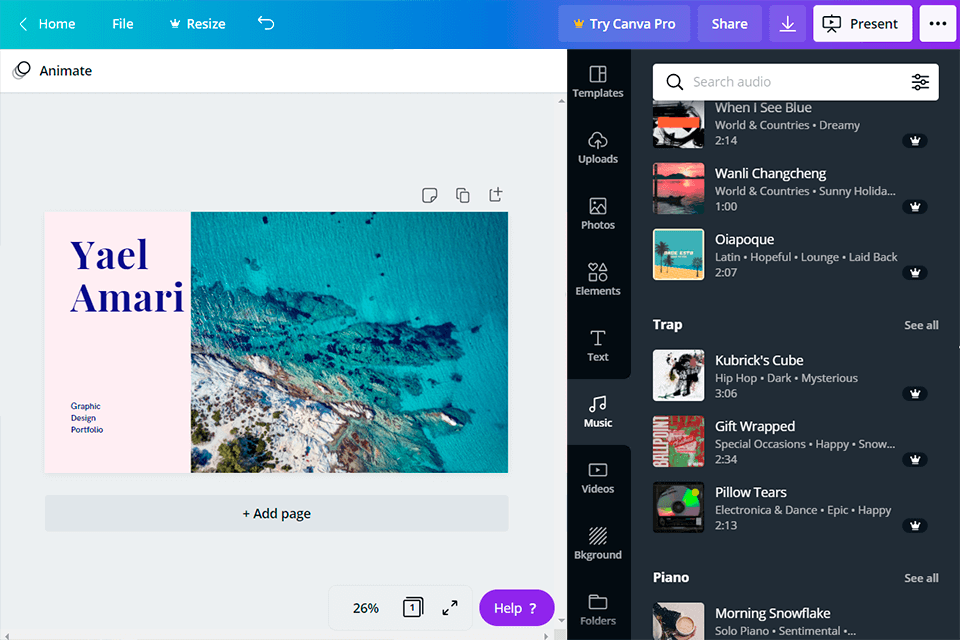
Task: Click the add new page icon above canvas
Action: tap(495, 195)
